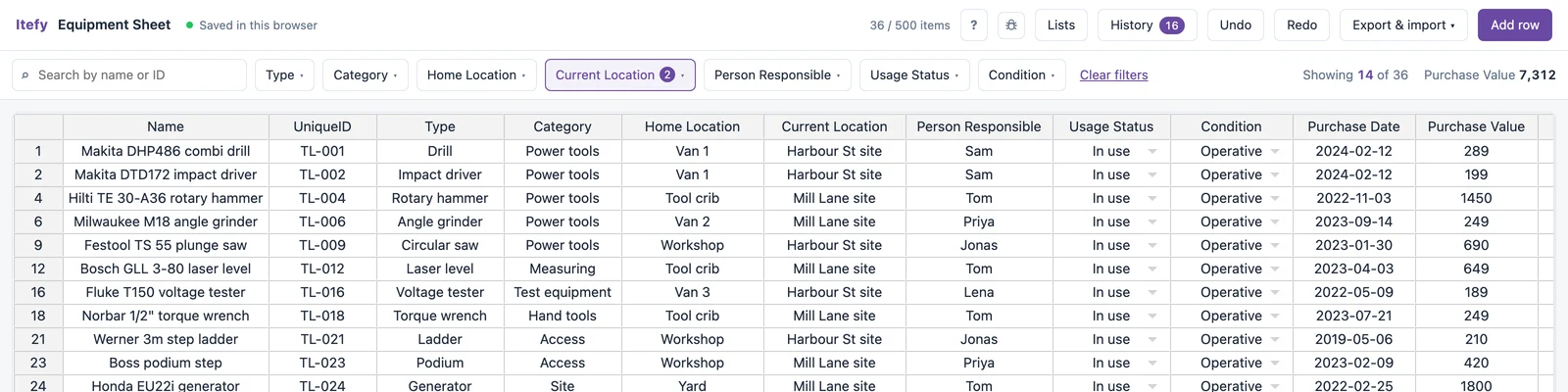Image resolution: width=1568 pixels, height=392 pixels.
Task: Click Person Responsible cell "Priya" for TL-006
Action: pyautogui.click(x=979, y=221)
